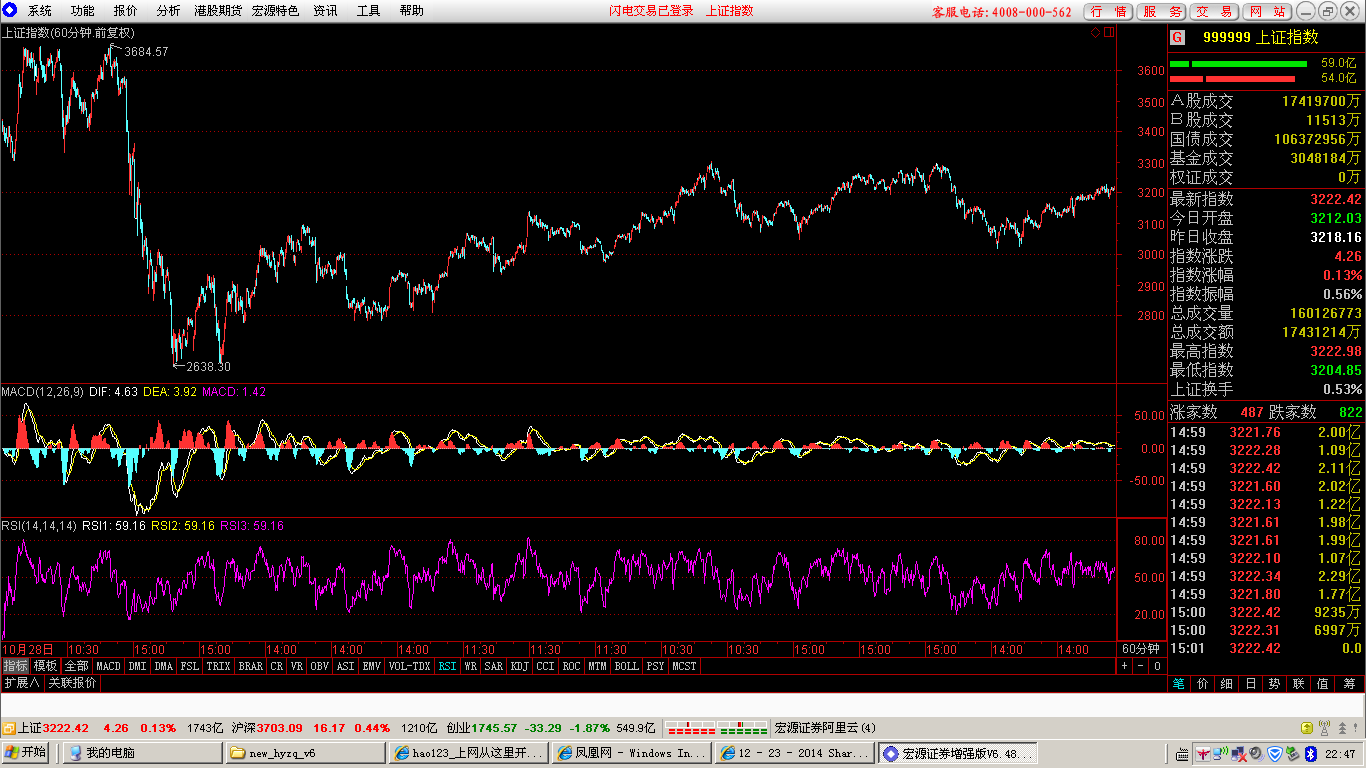The image size is (1366, 768).
Task: Select the 细 tab in quote panel
Action: click(x=1227, y=684)
